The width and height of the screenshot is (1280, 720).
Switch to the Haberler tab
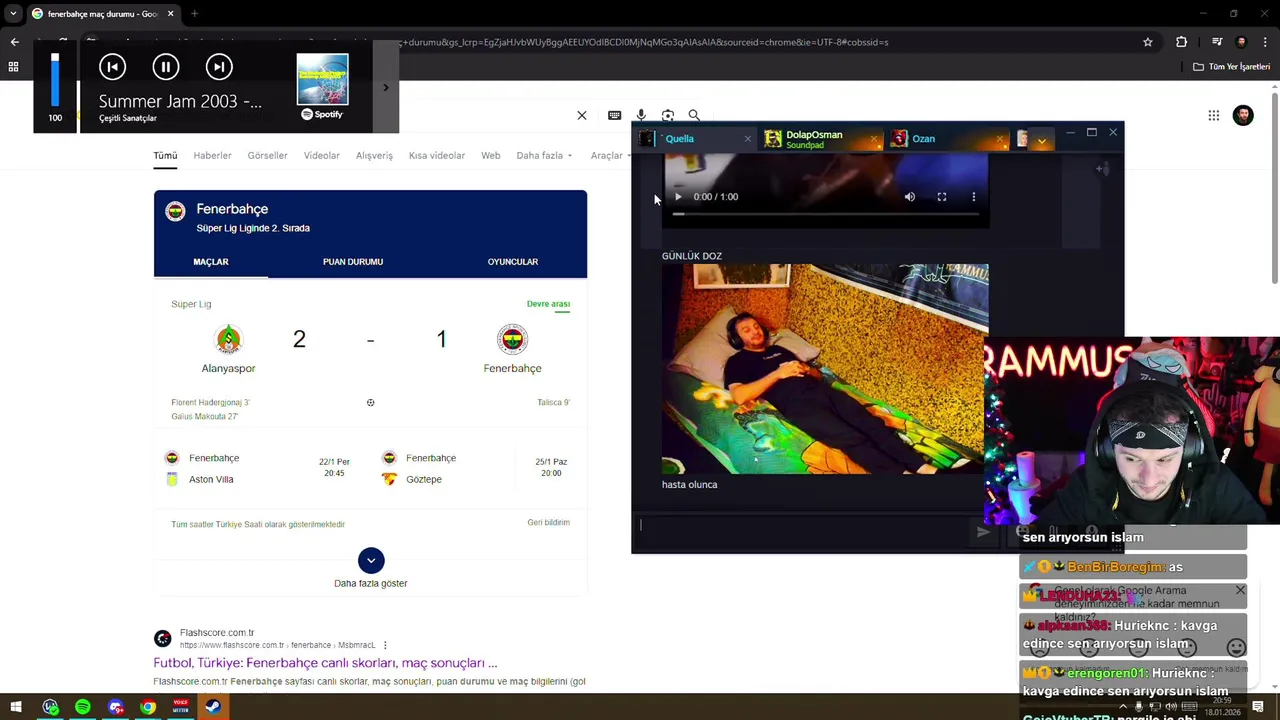point(212,155)
